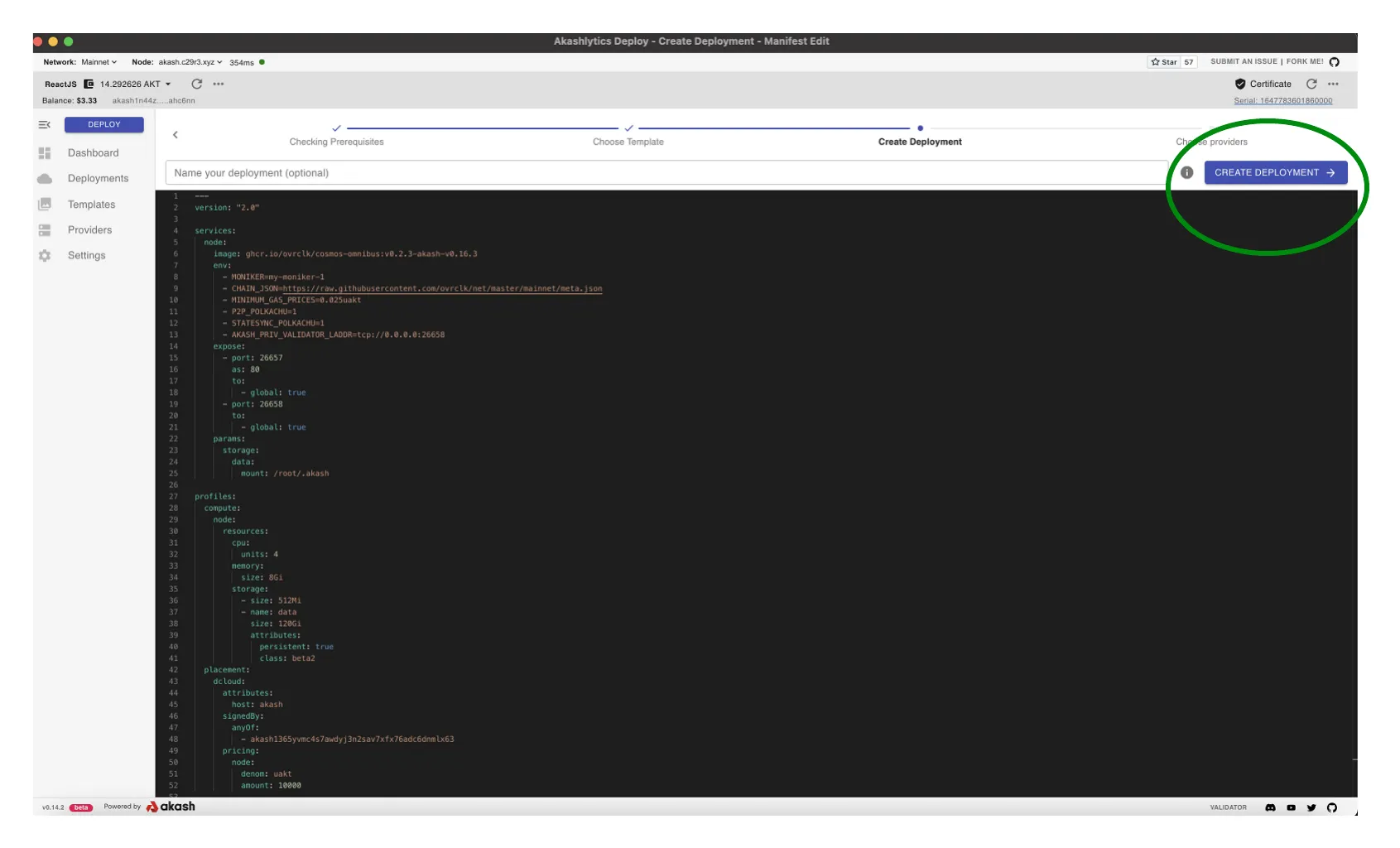
Task: Collapse the sidebar with the menu icon
Action: (45, 125)
